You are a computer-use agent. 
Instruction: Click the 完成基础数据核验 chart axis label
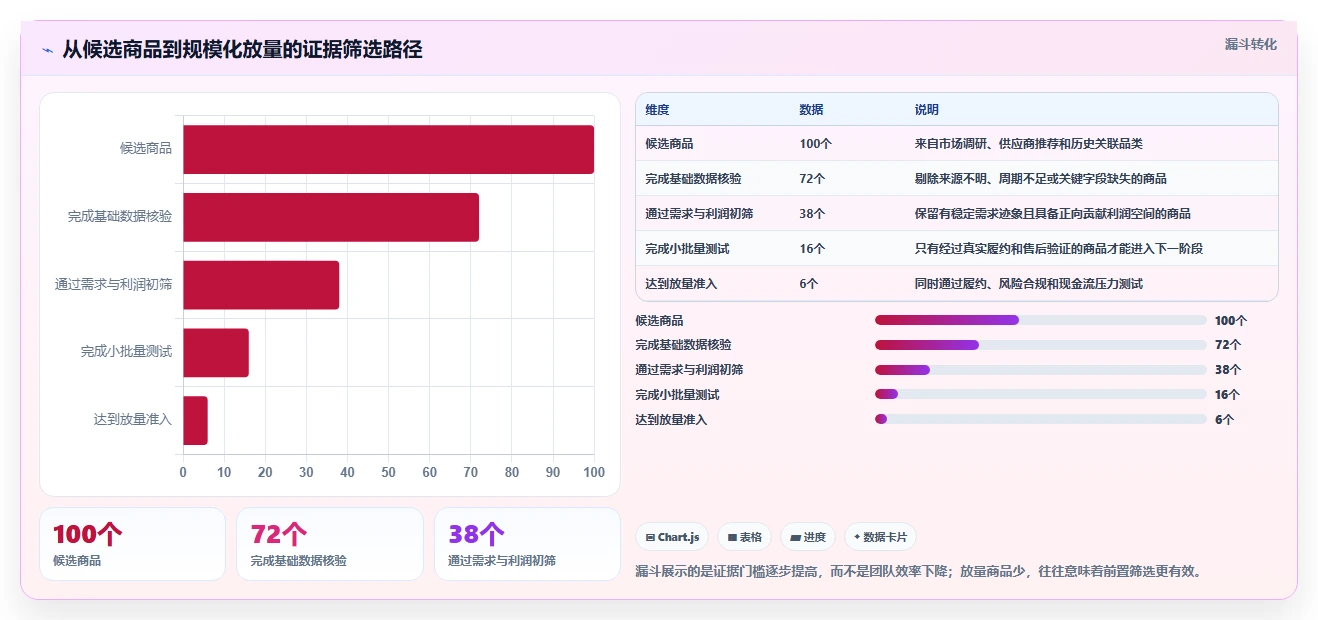120,217
